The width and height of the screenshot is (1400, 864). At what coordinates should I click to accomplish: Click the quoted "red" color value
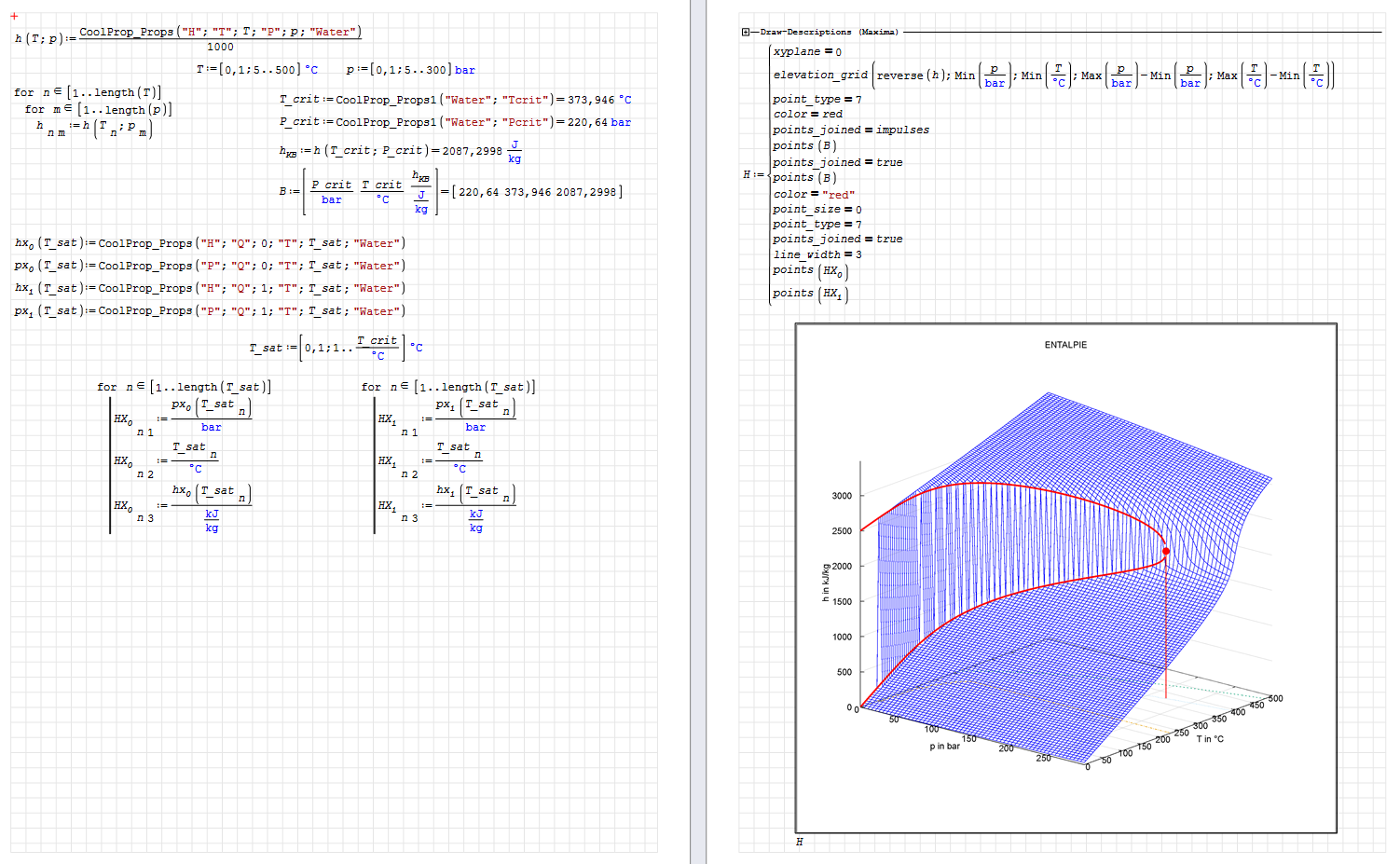(838, 195)
